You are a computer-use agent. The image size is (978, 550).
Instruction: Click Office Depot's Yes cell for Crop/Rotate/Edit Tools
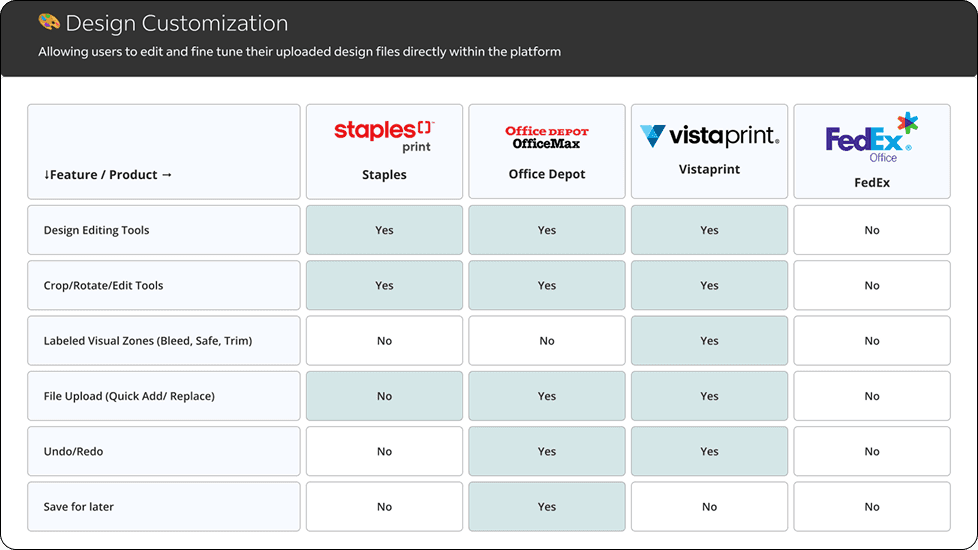(x=547, y=286)
